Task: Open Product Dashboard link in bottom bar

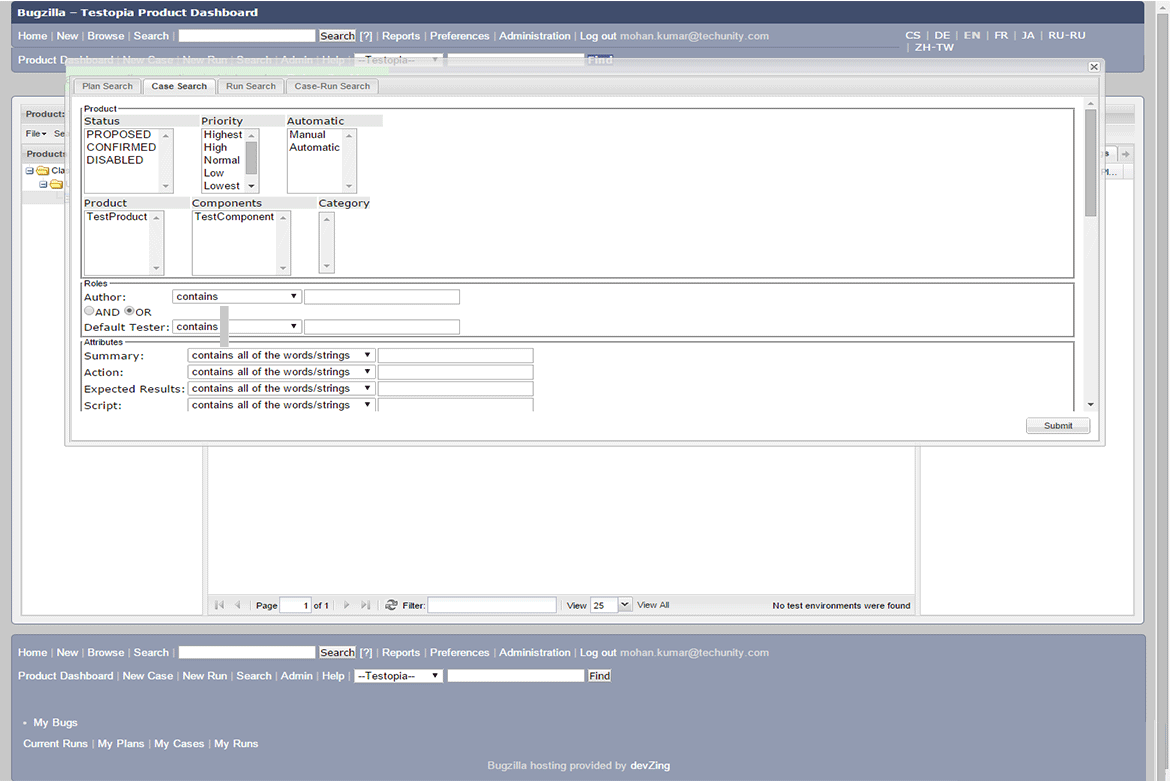Action: [66, 676]
